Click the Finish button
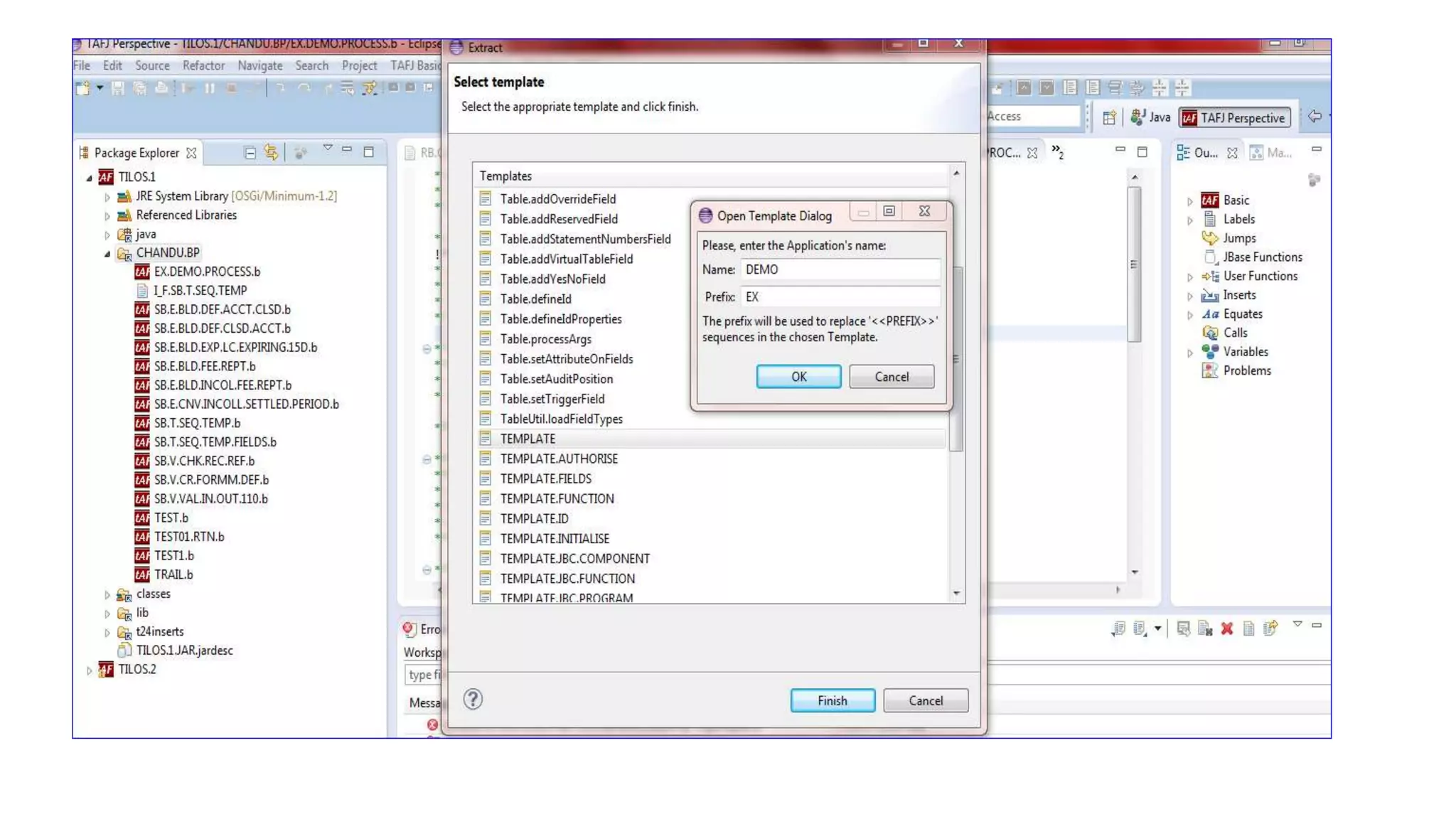 (832, 700)
